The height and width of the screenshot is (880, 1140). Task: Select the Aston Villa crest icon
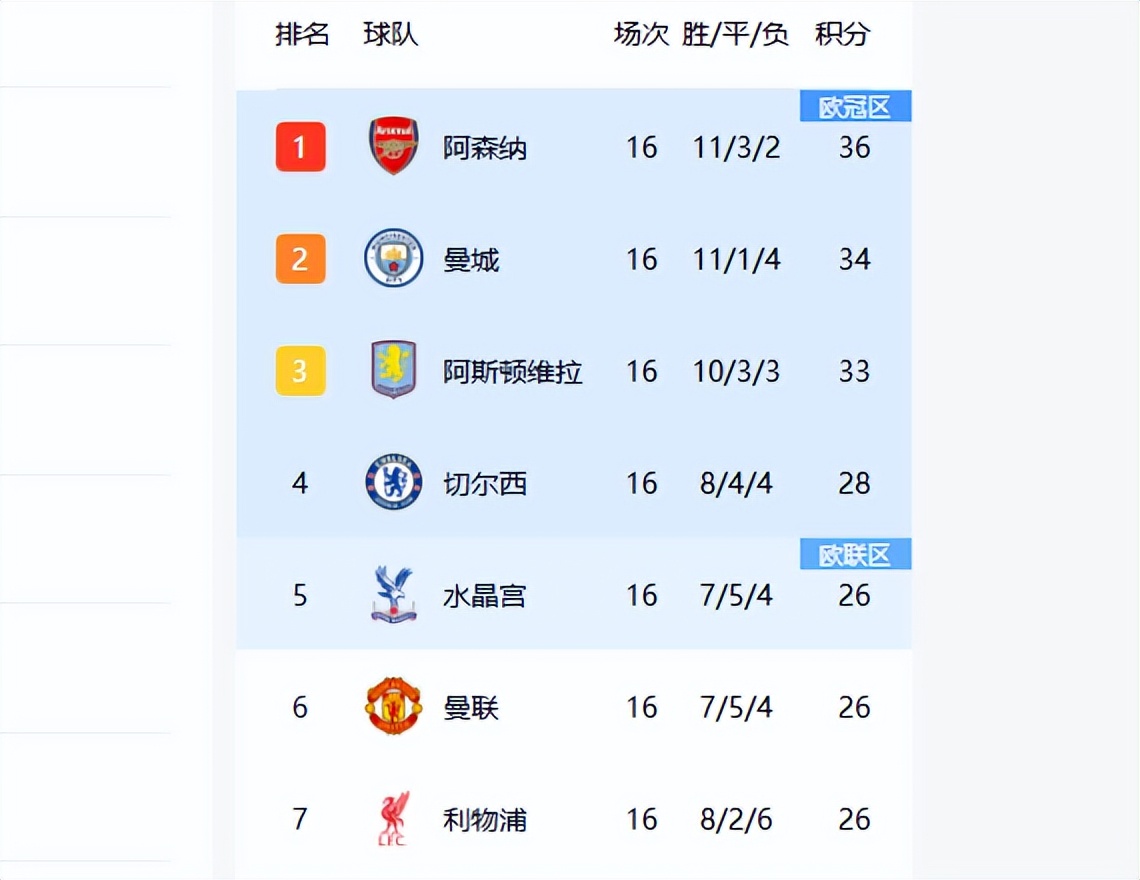pos(393,370)
